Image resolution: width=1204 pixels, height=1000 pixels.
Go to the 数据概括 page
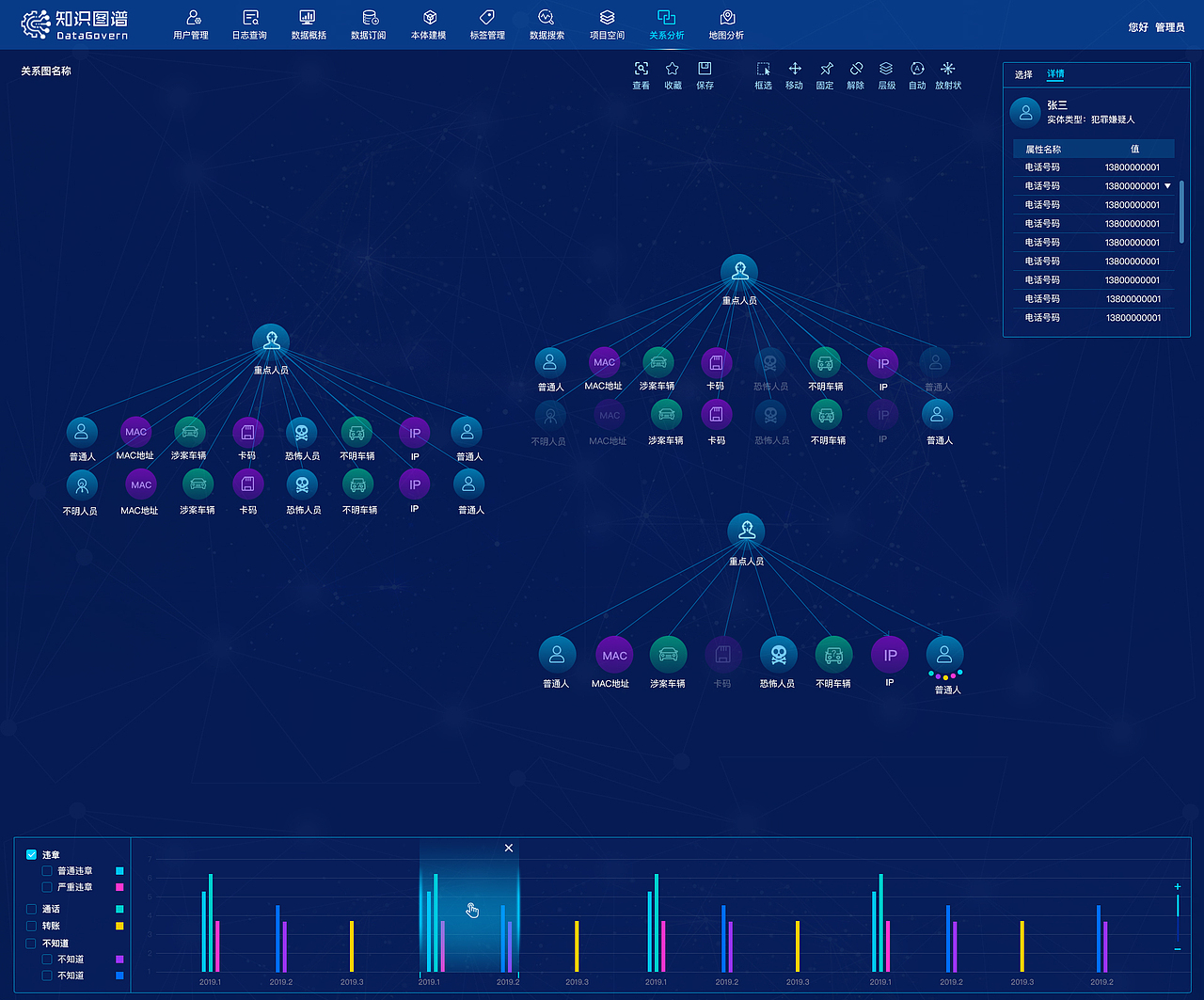click(x=309, y=25)
